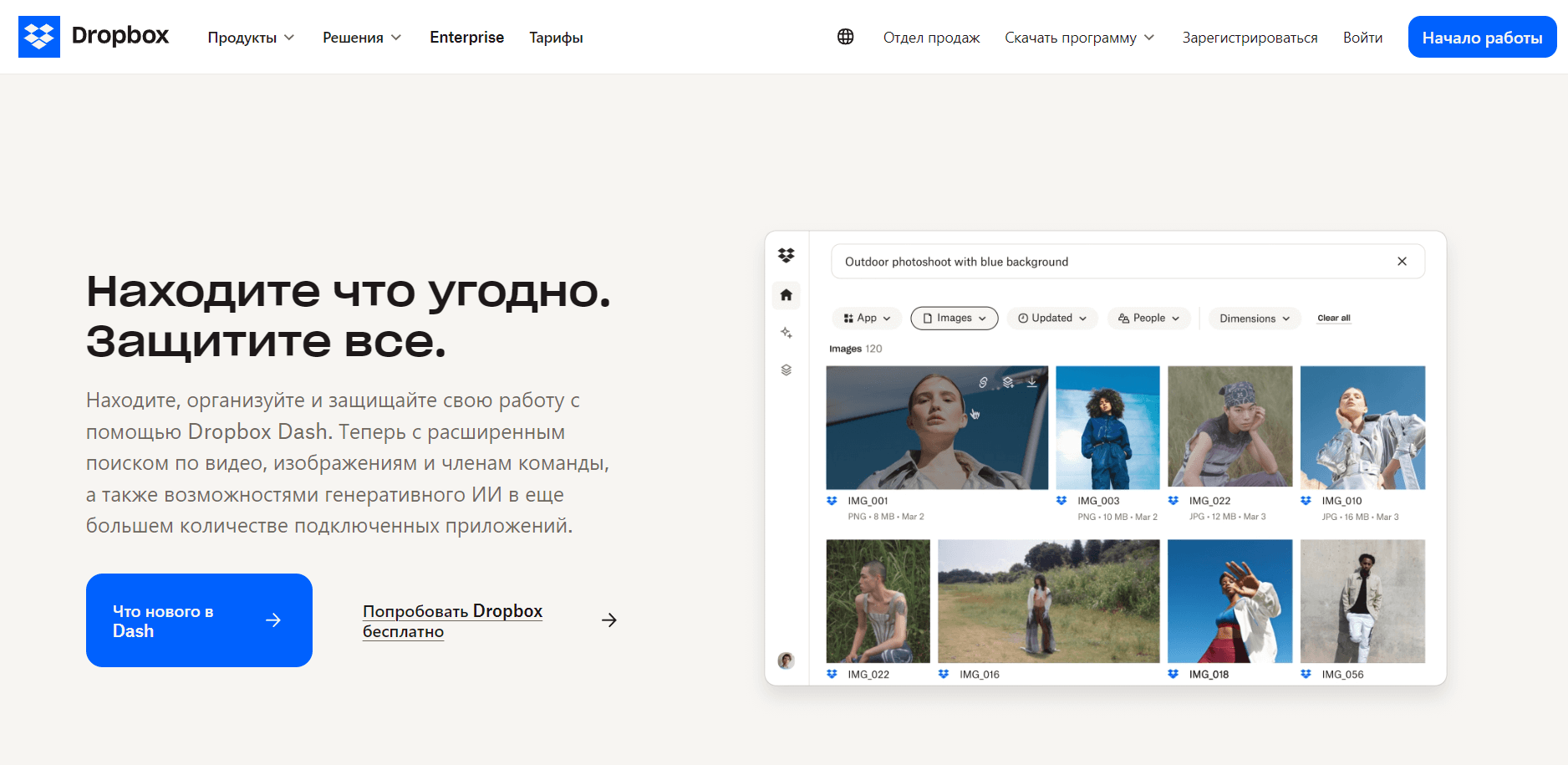
Task: Click the Outdoor photoshoot search field
Action: (x=1128, y=262)
